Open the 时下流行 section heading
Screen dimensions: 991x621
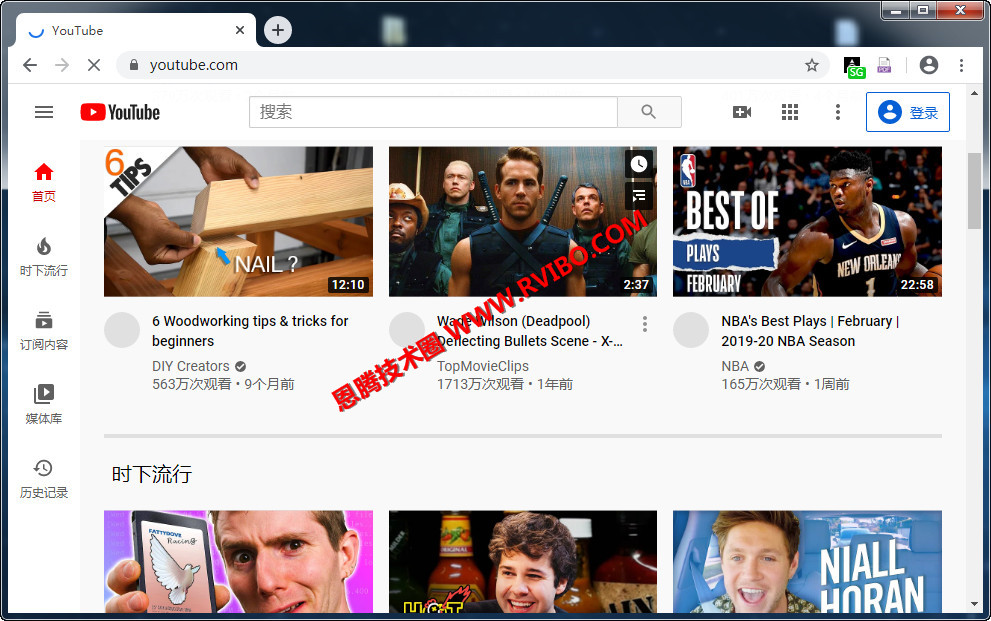152,474
